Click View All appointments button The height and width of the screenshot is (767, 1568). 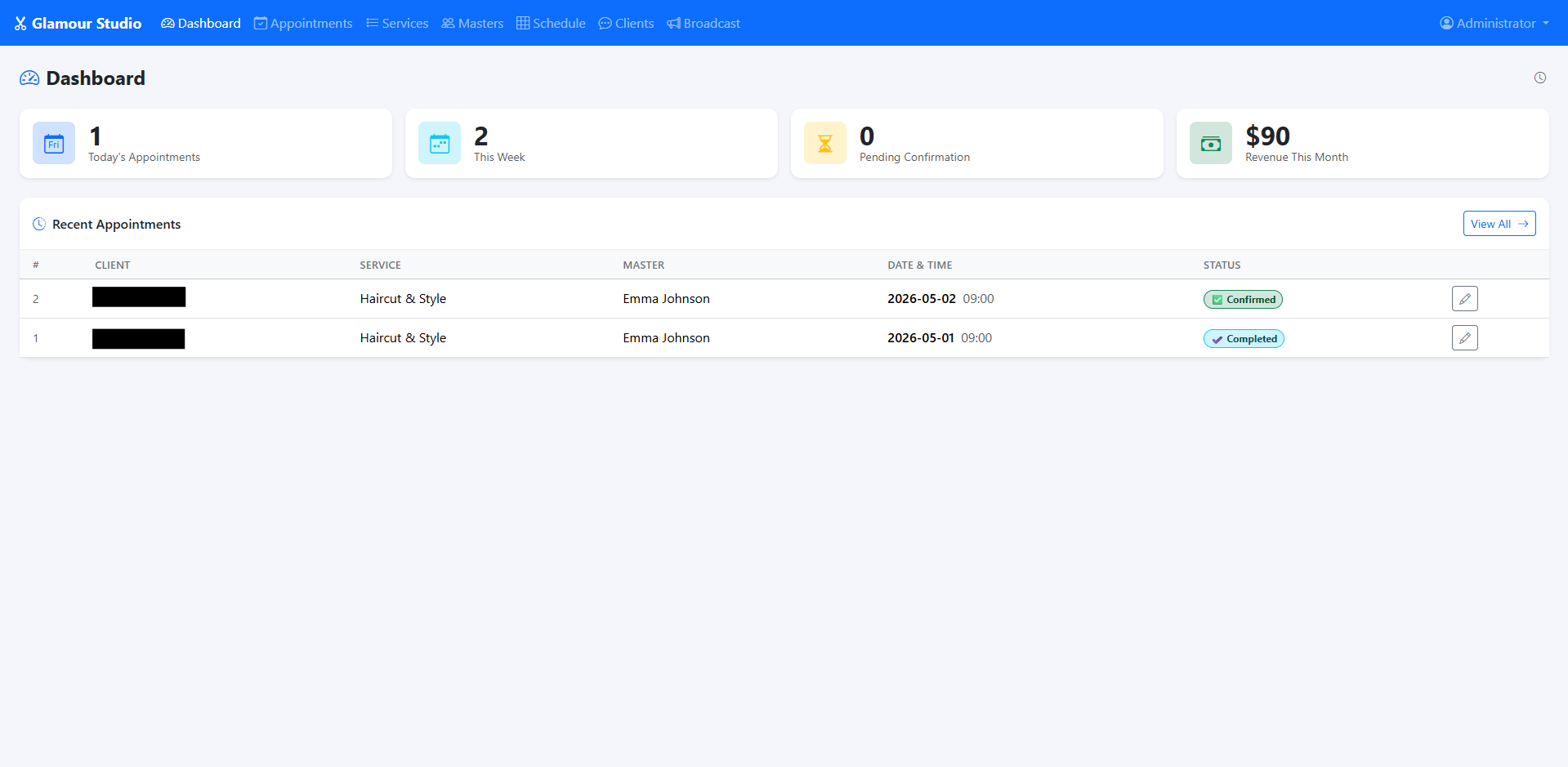click(x=1499, y=224)
